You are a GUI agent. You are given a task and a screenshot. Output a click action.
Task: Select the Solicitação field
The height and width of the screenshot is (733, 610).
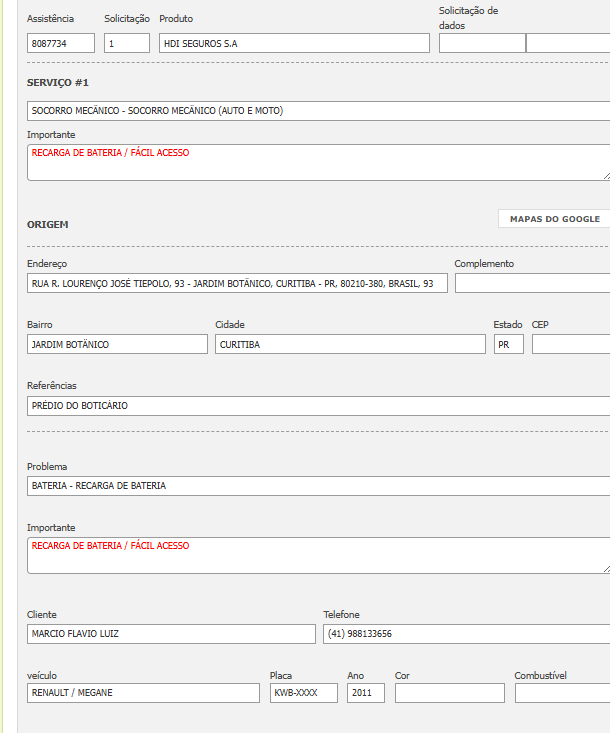pos(127,43)
